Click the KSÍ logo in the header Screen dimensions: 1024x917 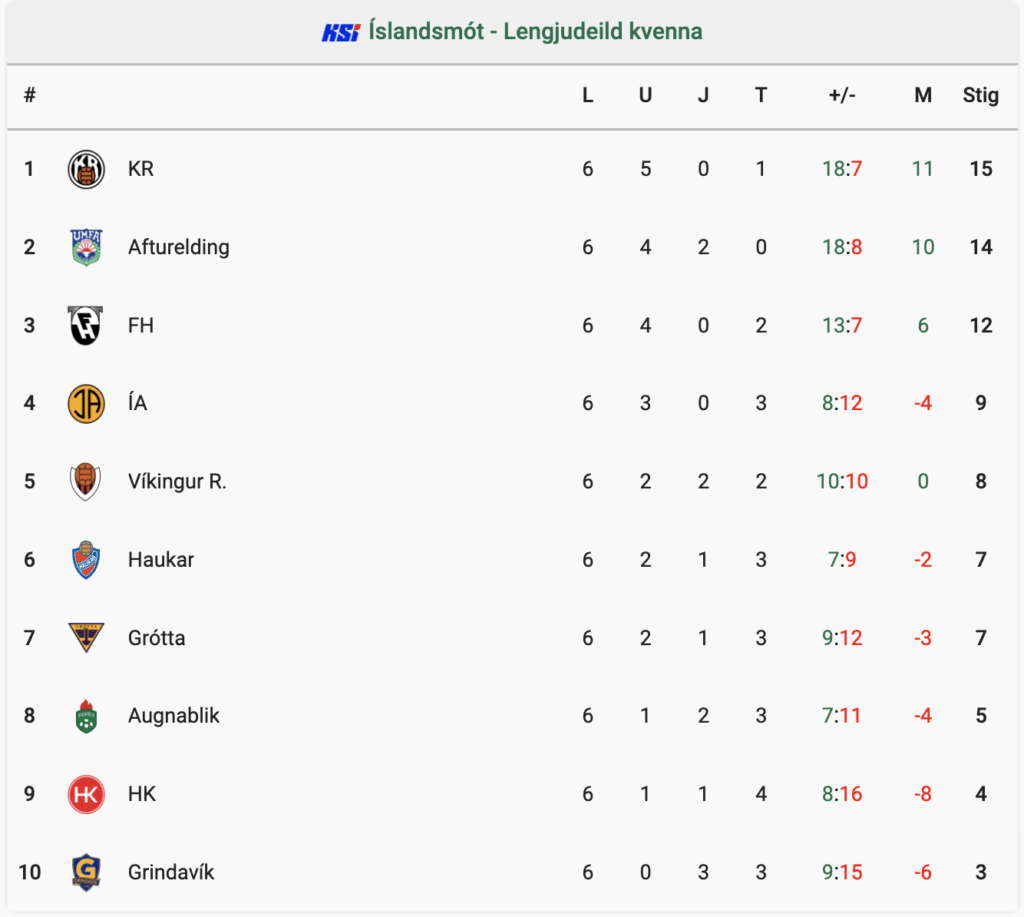pos(340,32)
